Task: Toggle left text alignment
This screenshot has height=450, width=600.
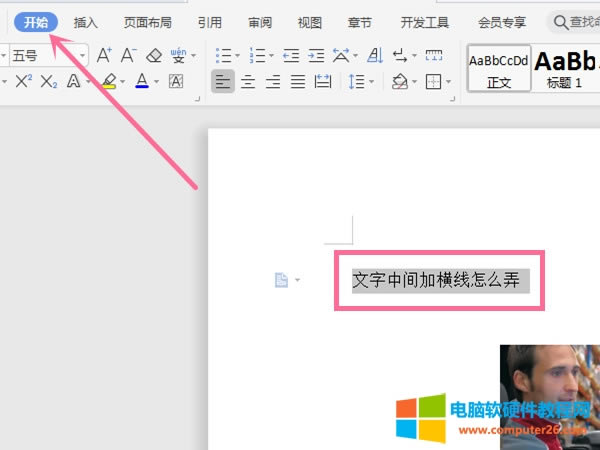Action: [x=223, y=81]
